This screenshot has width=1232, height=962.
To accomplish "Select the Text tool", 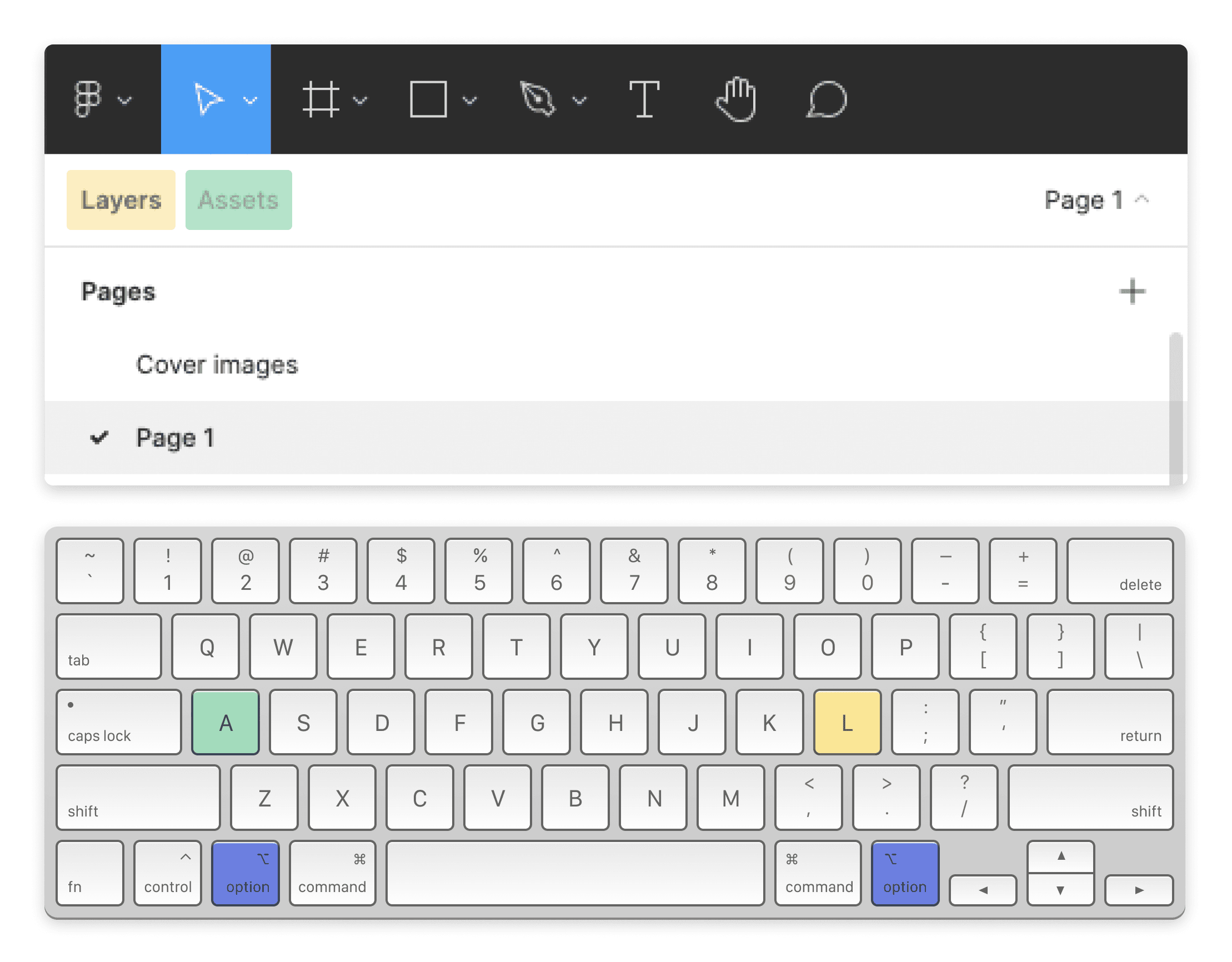I will pyautogui.click(x=645, y=99).
